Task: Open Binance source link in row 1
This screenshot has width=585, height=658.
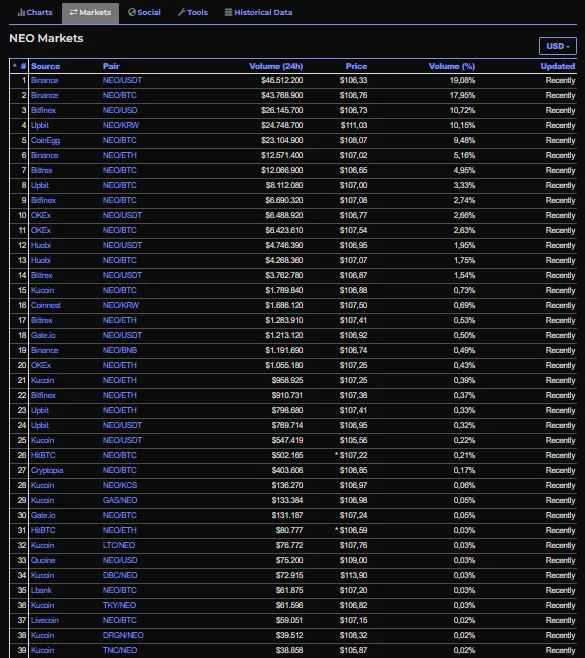Action: pos(44,81)
